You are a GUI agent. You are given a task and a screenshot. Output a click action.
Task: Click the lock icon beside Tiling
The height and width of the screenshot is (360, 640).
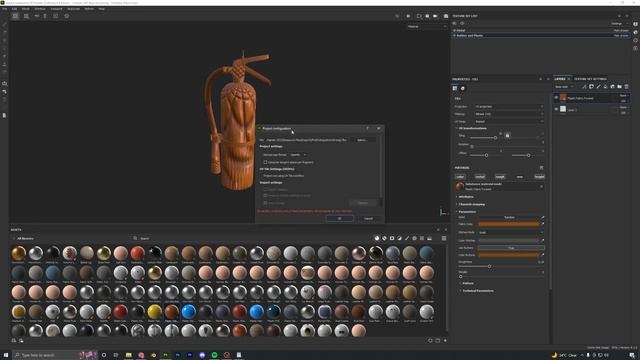(x=507, y=135)
